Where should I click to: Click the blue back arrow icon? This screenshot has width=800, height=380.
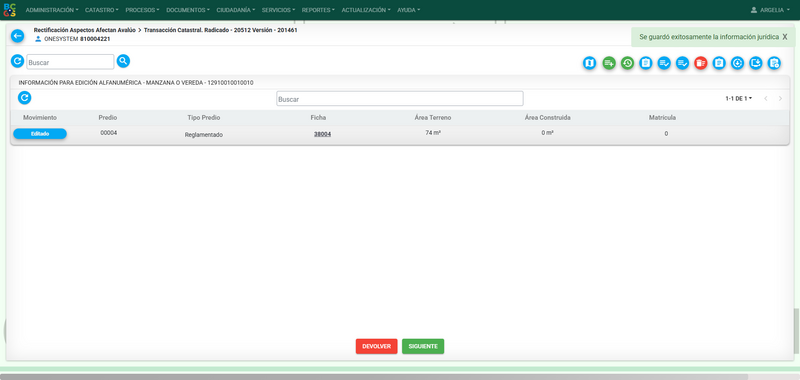[x=17, y=36]
